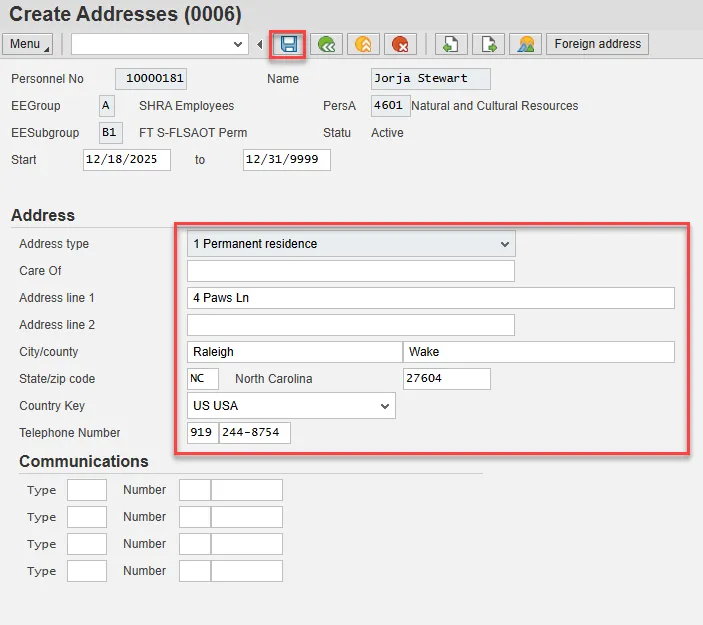Go to previous record icon

[x=451, y=44]
